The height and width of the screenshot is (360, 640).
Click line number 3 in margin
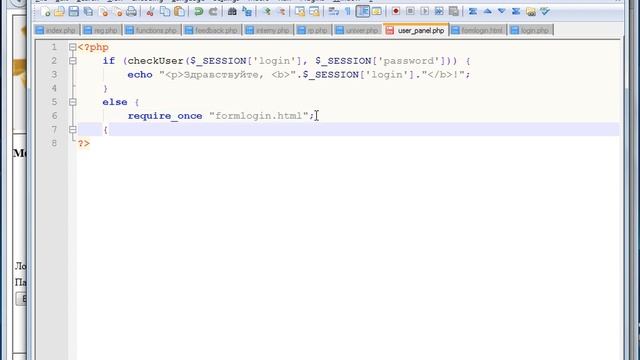54,75
